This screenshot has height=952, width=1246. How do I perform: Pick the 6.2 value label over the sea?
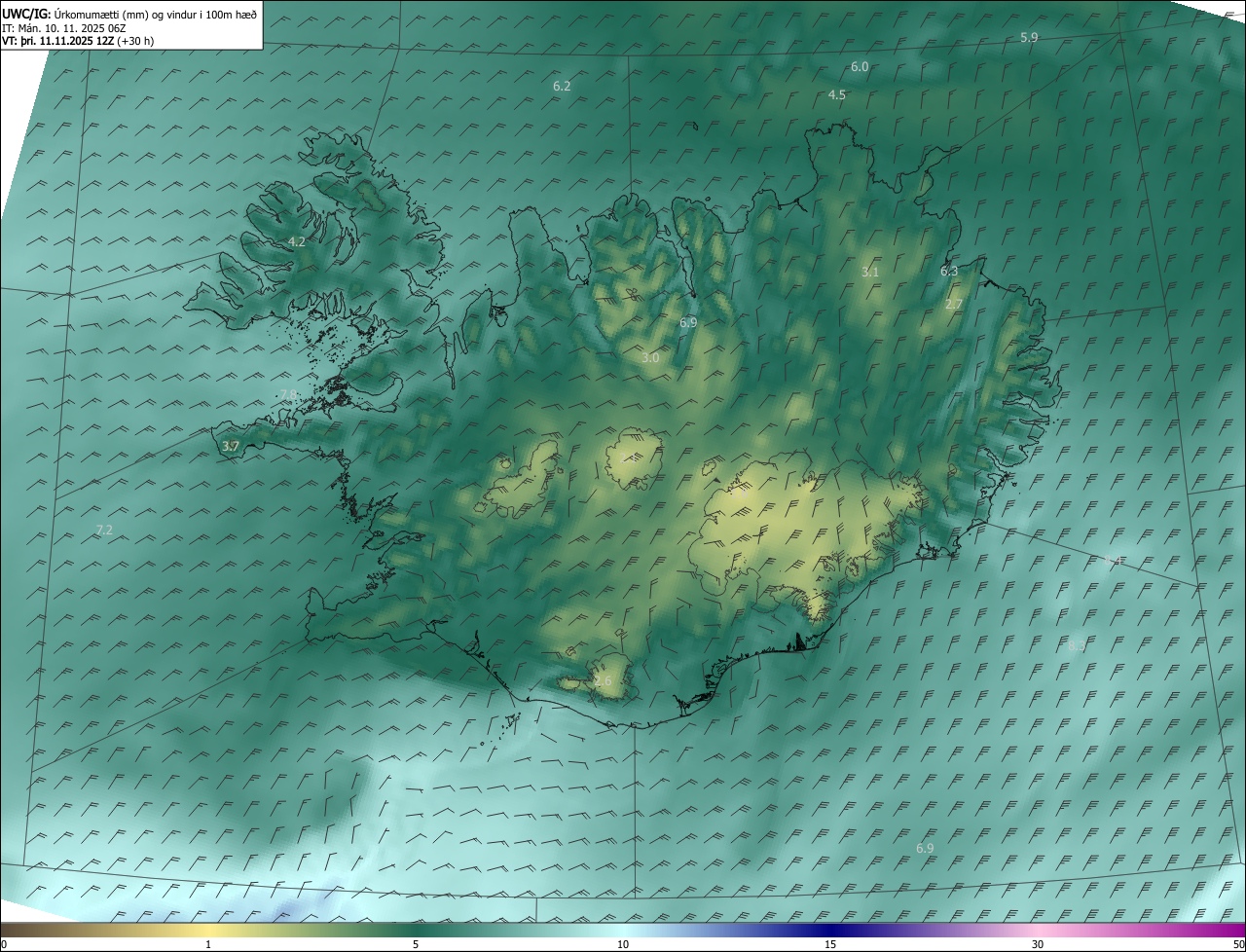coord(562,86)
